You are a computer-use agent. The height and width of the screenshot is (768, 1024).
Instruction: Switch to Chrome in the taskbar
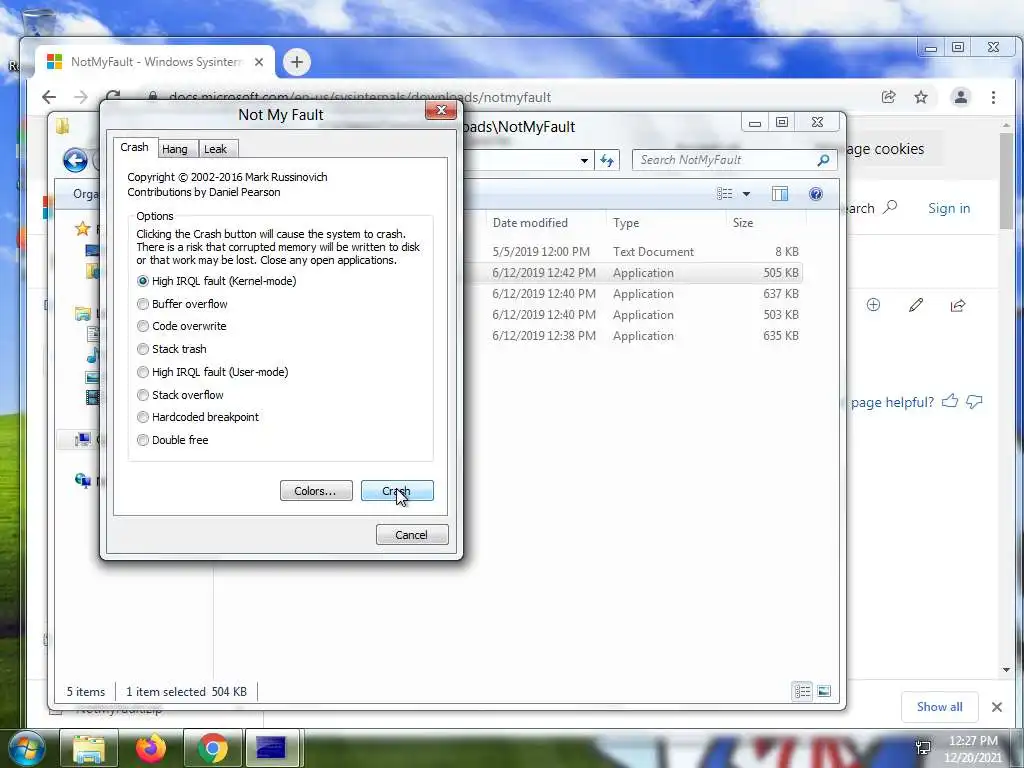pyautogui.click(x=213, y=748)
